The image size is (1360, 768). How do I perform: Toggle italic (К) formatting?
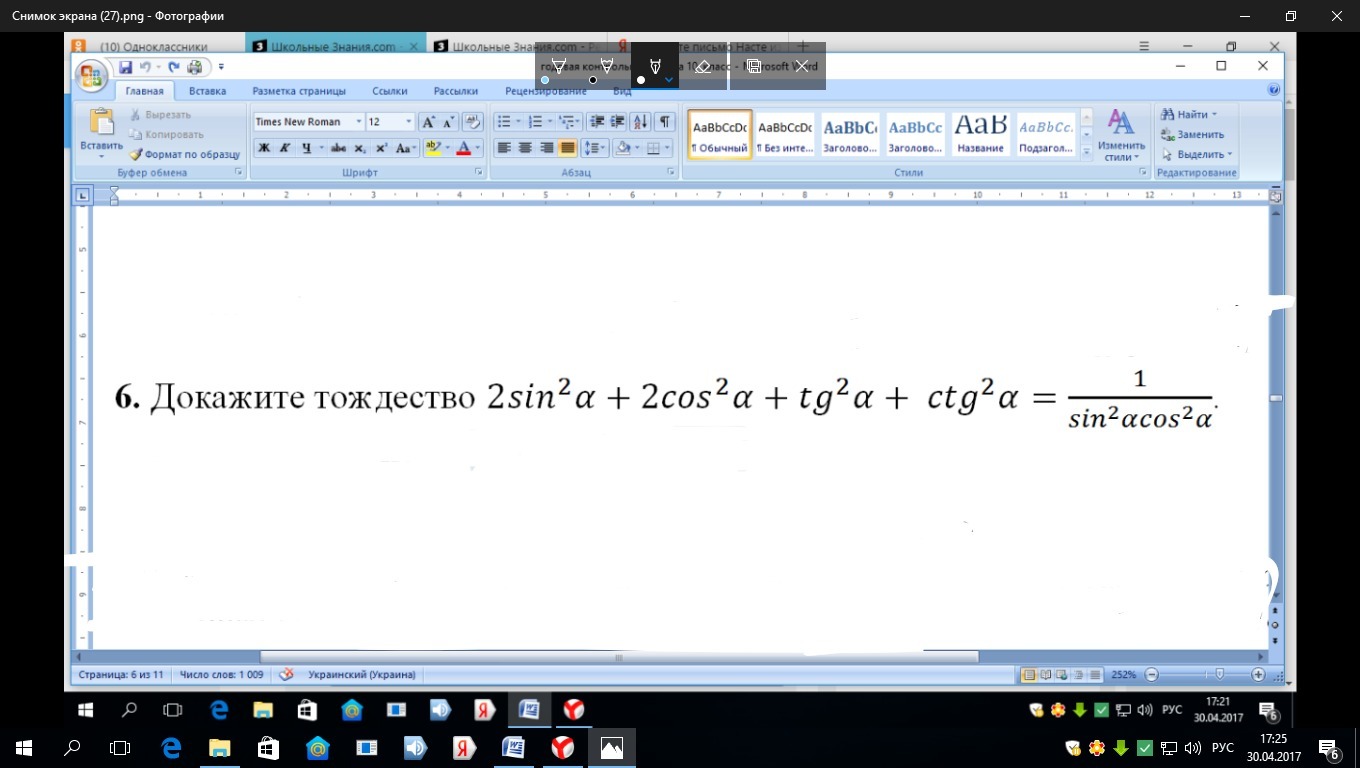point(285,148)
